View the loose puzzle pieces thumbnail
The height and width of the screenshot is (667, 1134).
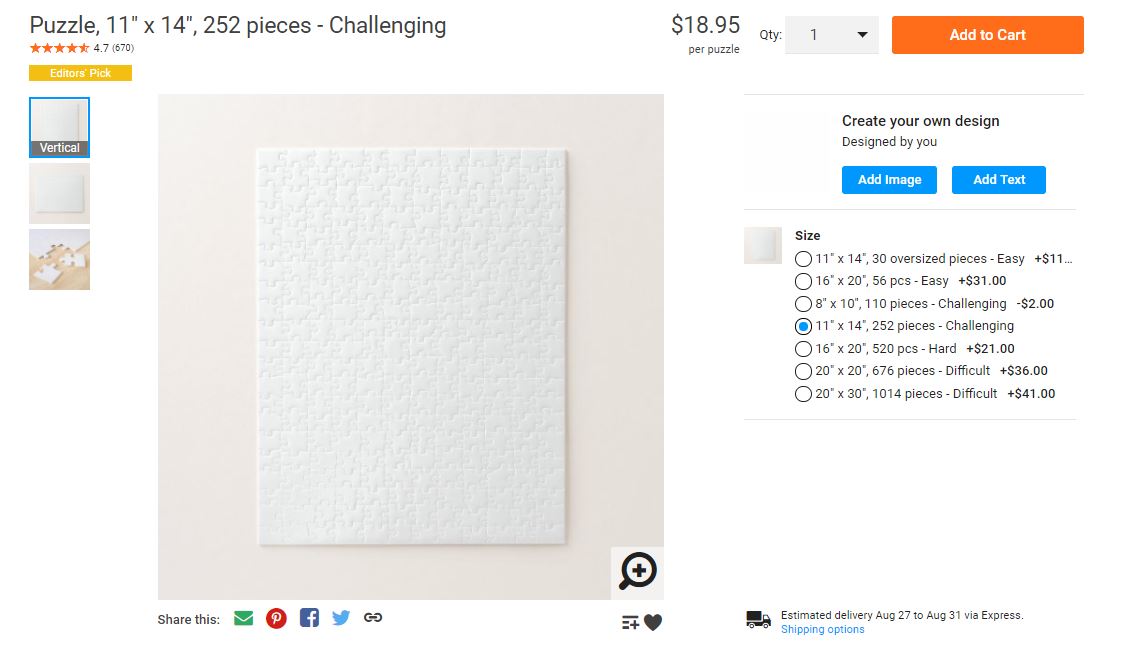[59, 260]
